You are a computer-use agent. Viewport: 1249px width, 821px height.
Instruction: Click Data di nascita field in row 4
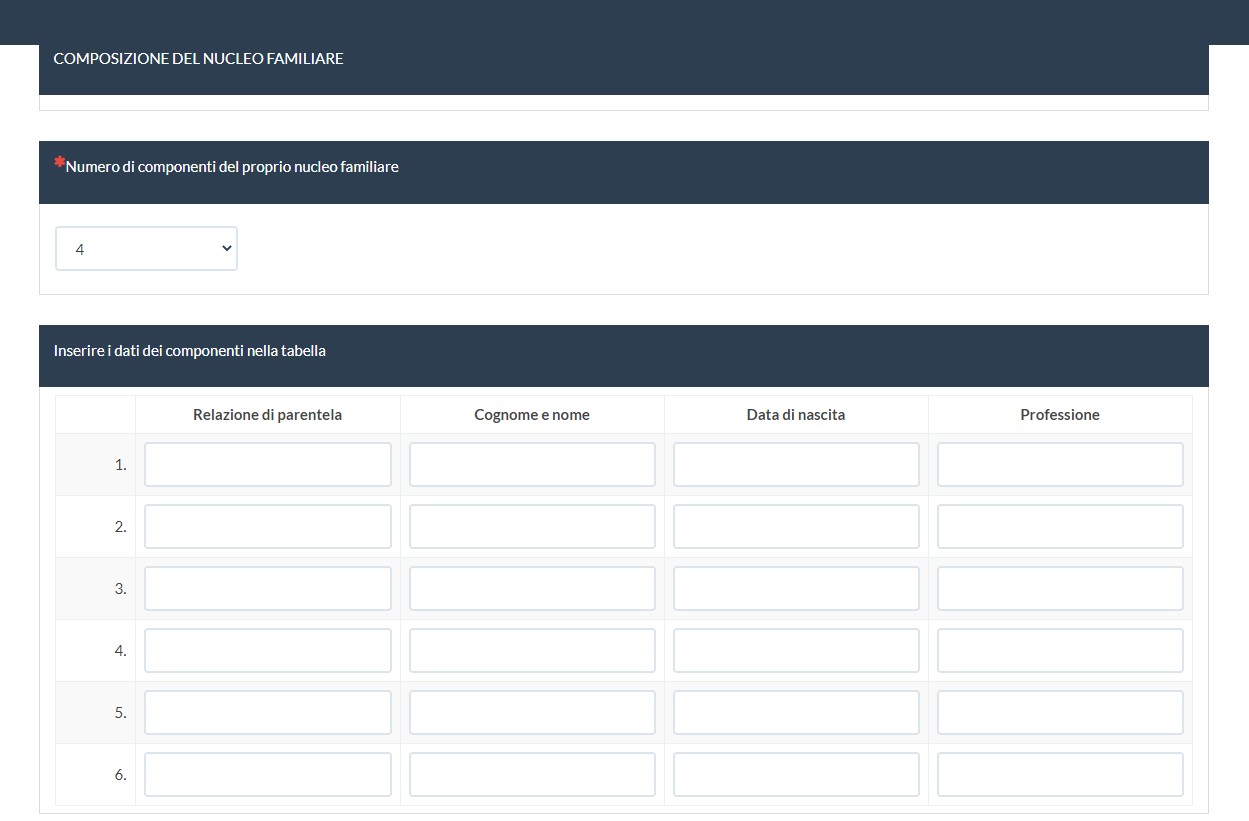[x=796, y=651]
